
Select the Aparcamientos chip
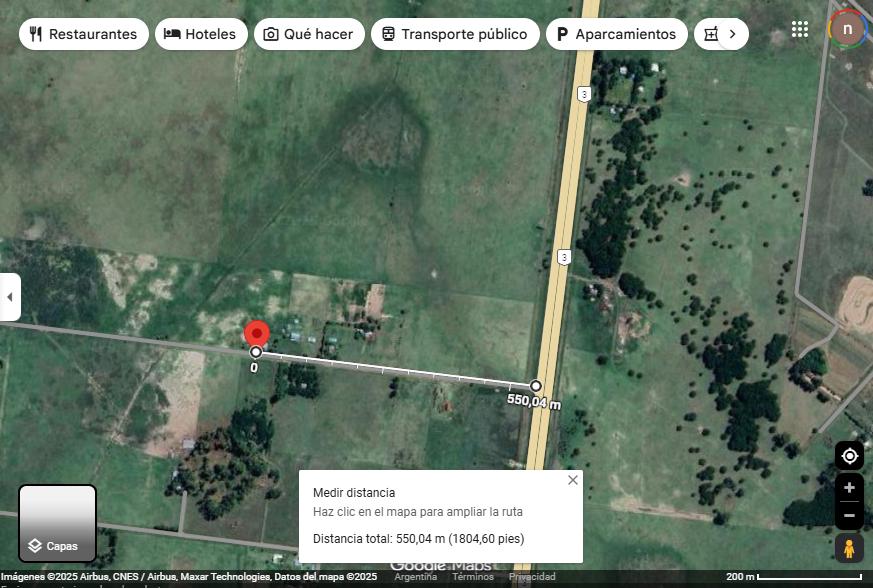point(616,34)
